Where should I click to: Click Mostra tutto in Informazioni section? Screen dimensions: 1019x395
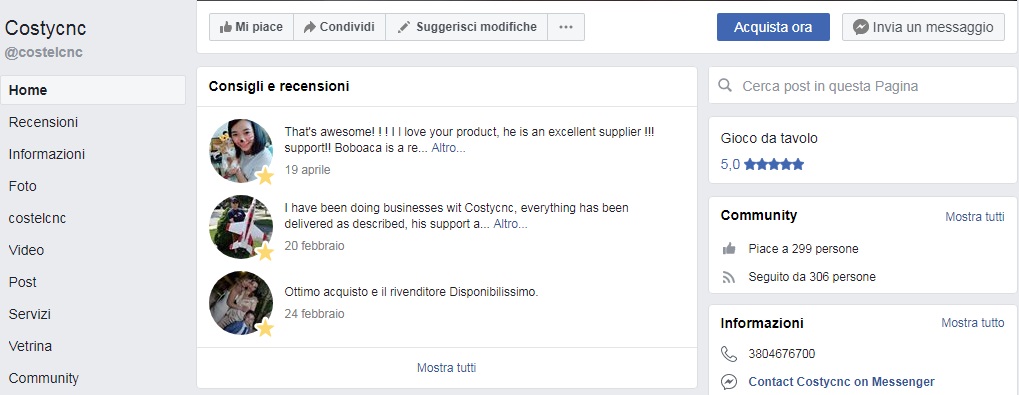pyautogui.click(x=973, y=323)
